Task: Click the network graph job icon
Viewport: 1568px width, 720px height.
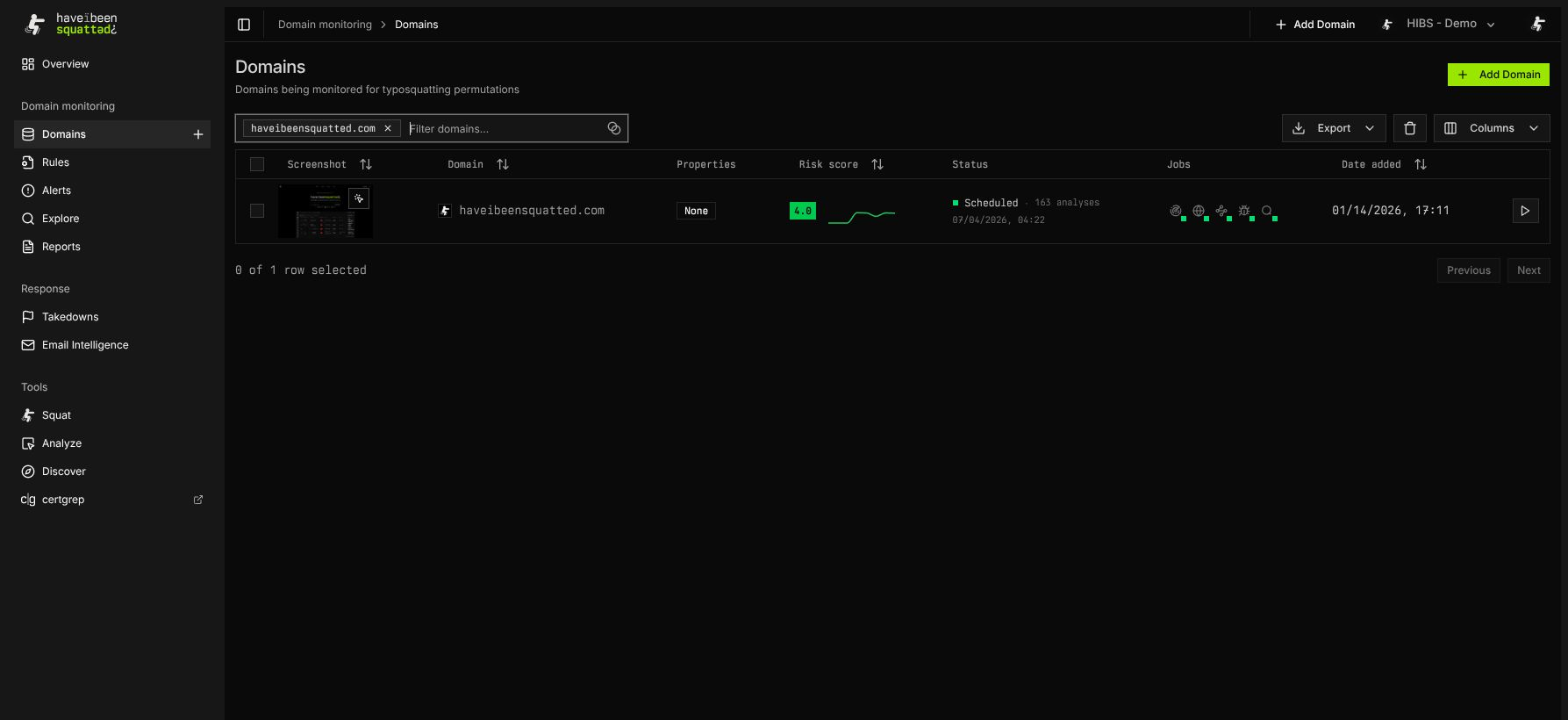Action: click(x=1221, y=211)
